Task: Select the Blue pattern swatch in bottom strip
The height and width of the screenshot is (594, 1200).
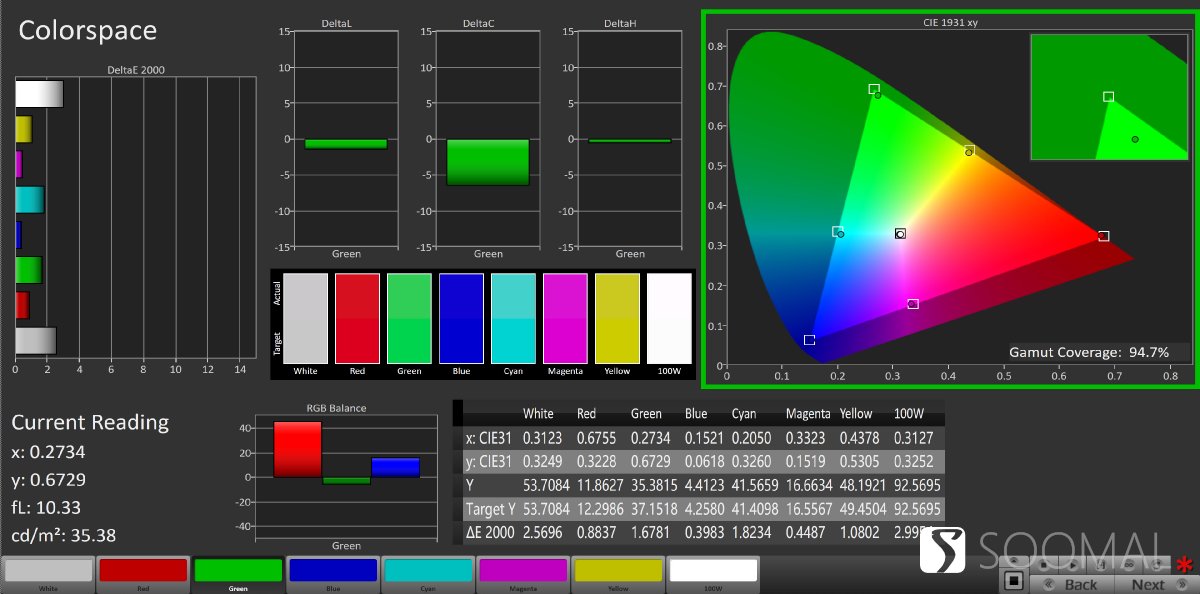Action: click(333, 570)
